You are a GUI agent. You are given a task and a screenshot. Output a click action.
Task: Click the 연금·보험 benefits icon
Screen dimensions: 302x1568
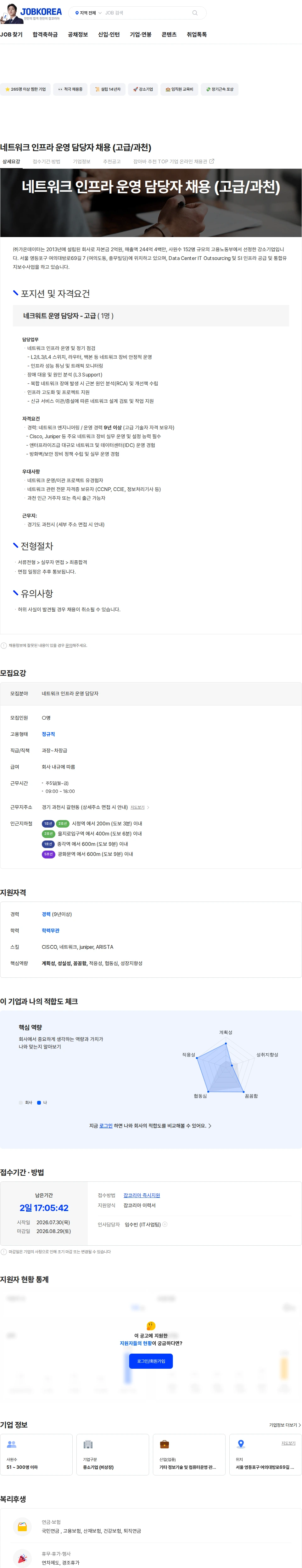(x=23, y=1527)
